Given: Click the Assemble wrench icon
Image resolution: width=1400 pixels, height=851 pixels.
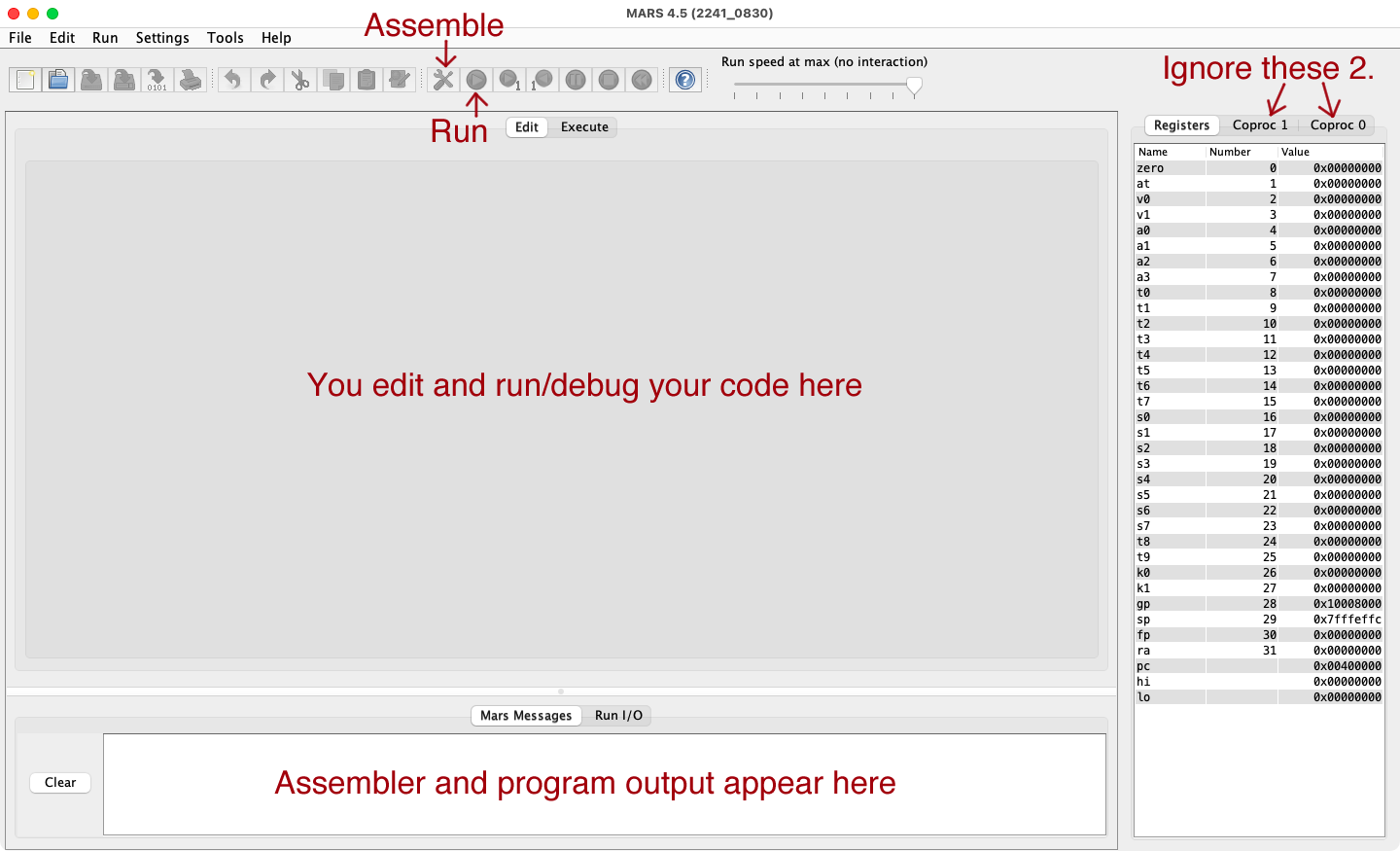Looking at the screenshot, I should coord(443,80).
